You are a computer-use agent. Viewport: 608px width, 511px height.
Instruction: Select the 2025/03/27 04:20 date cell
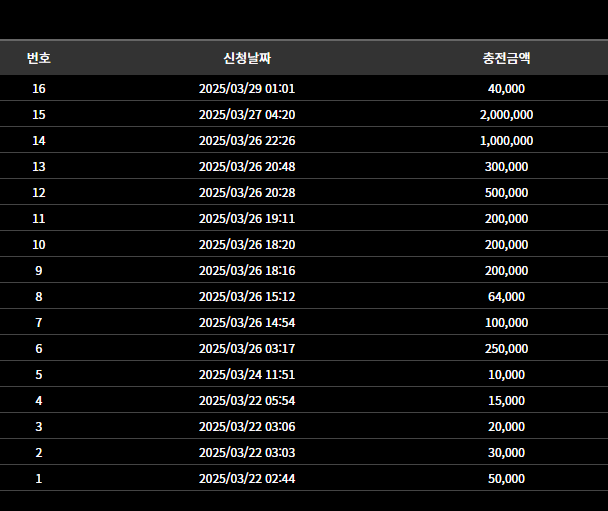tap(247, 115)
